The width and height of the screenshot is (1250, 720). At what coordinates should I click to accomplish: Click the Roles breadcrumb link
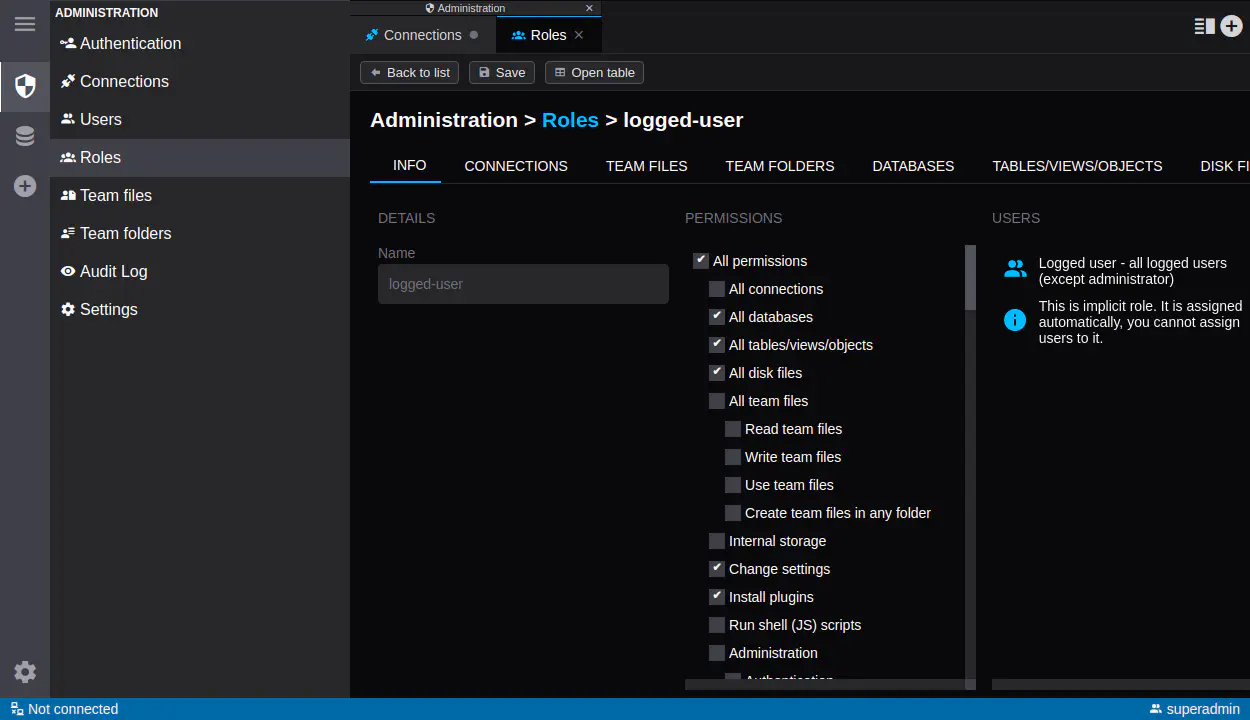pos(570,120)
